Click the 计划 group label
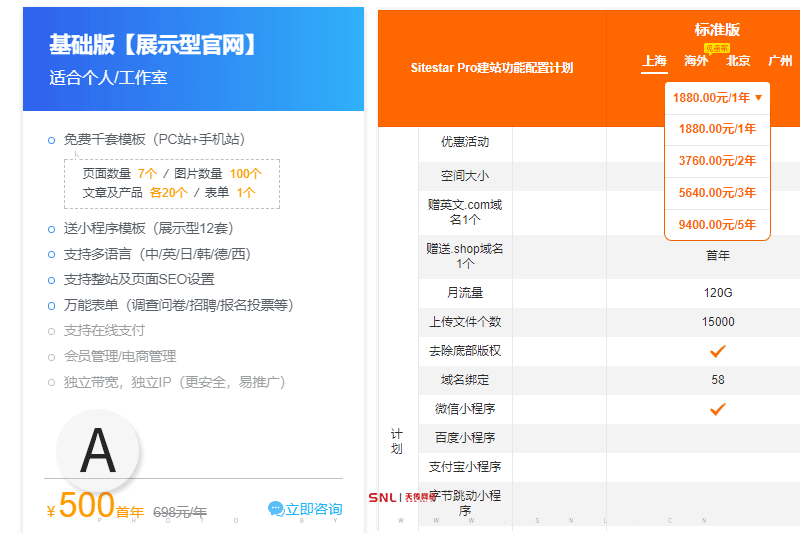The height and width of the screenshot is (533, 800). [396, 442]
